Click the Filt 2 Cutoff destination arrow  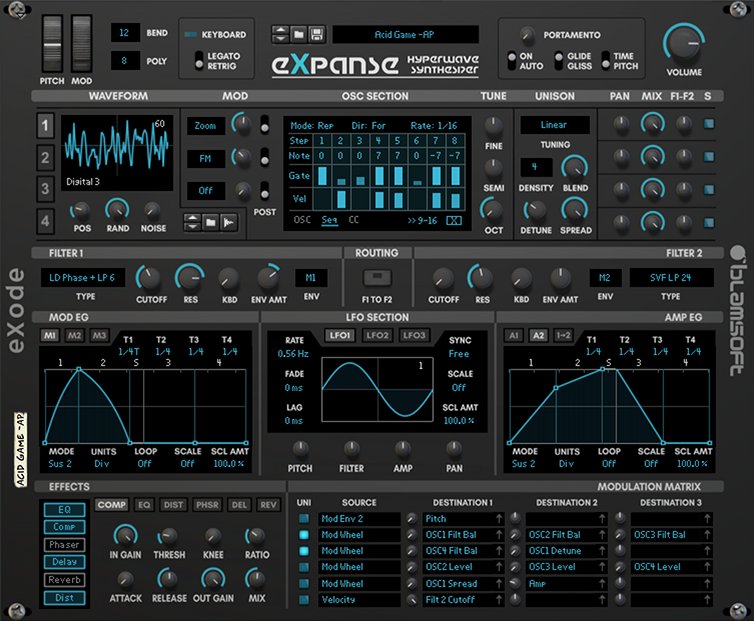[499, 600]
